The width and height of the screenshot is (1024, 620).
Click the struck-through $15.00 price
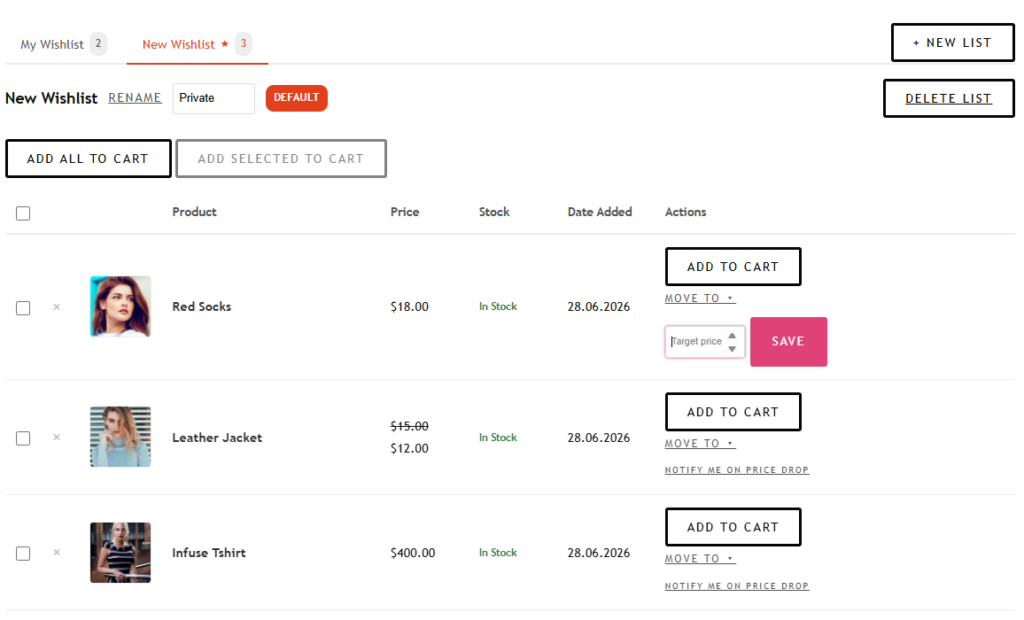(x=409, y=427)
